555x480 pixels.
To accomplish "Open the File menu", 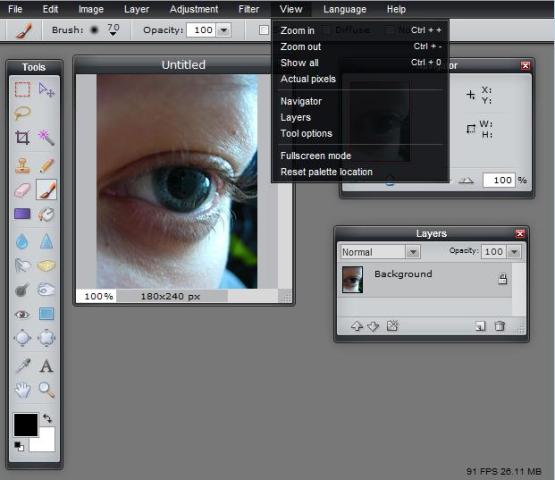I will 15,9.
